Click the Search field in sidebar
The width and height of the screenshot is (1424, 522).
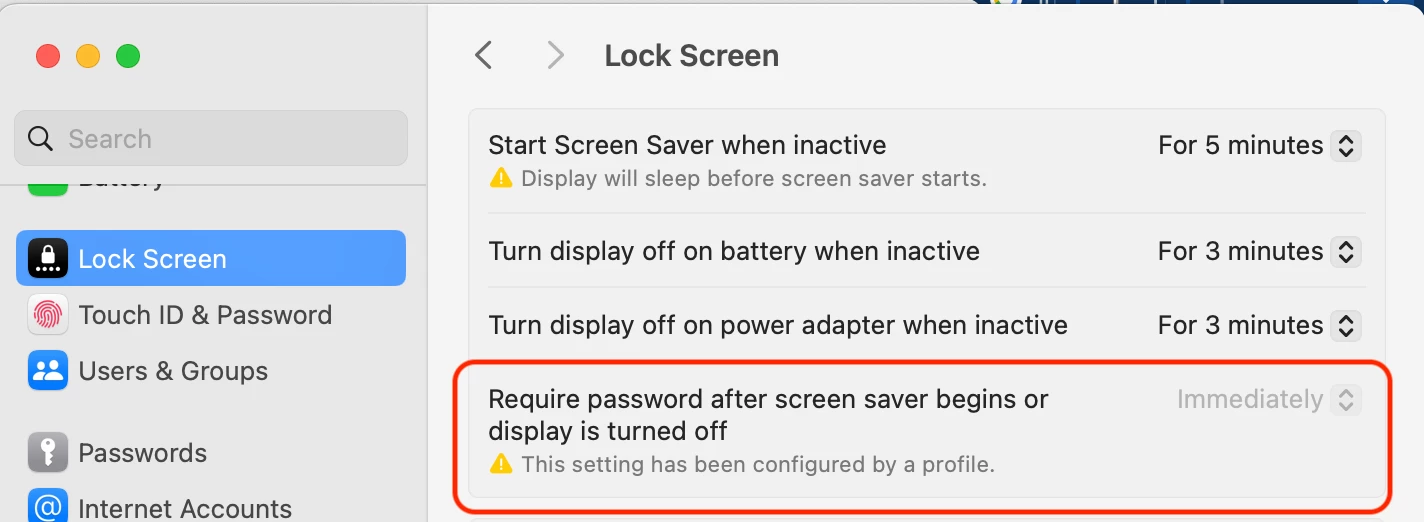point(211,138)
